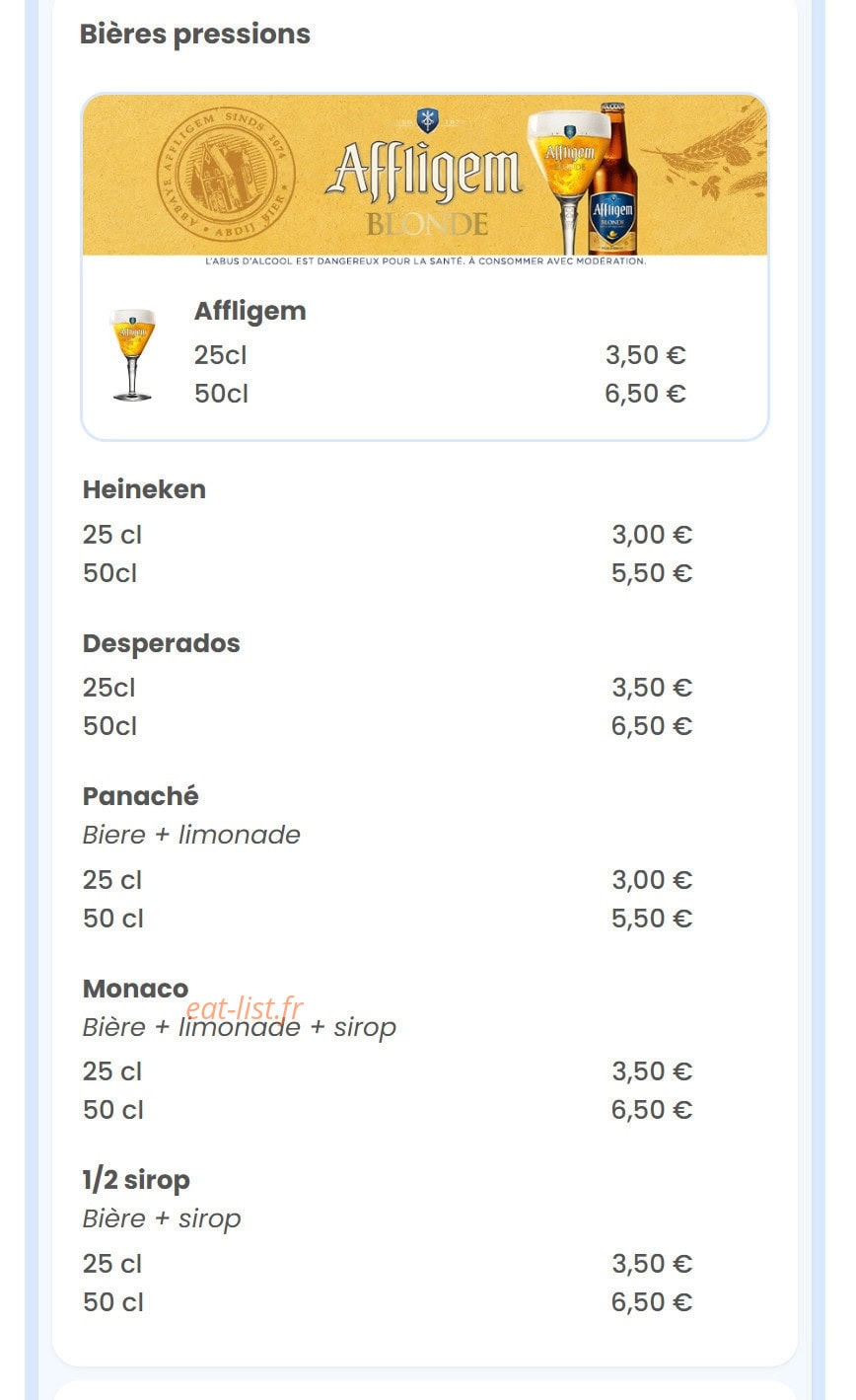Click the small Affligem glass icon
Viewport: 856px width, 1400px height.
click(x=132, y=354)
